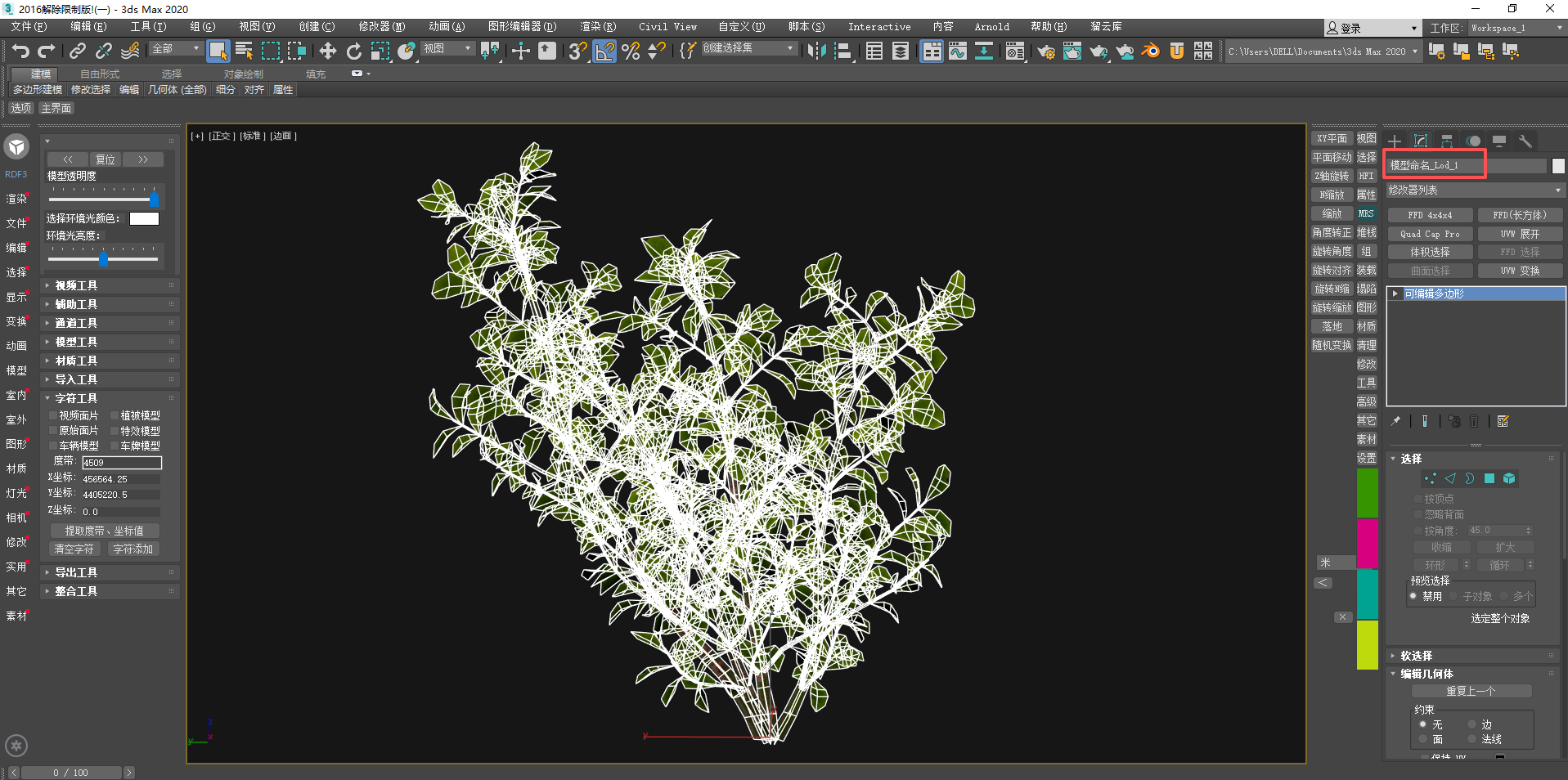Open the Hierarchy command panel tab

pyautogui.click(x=1447, y=141)
